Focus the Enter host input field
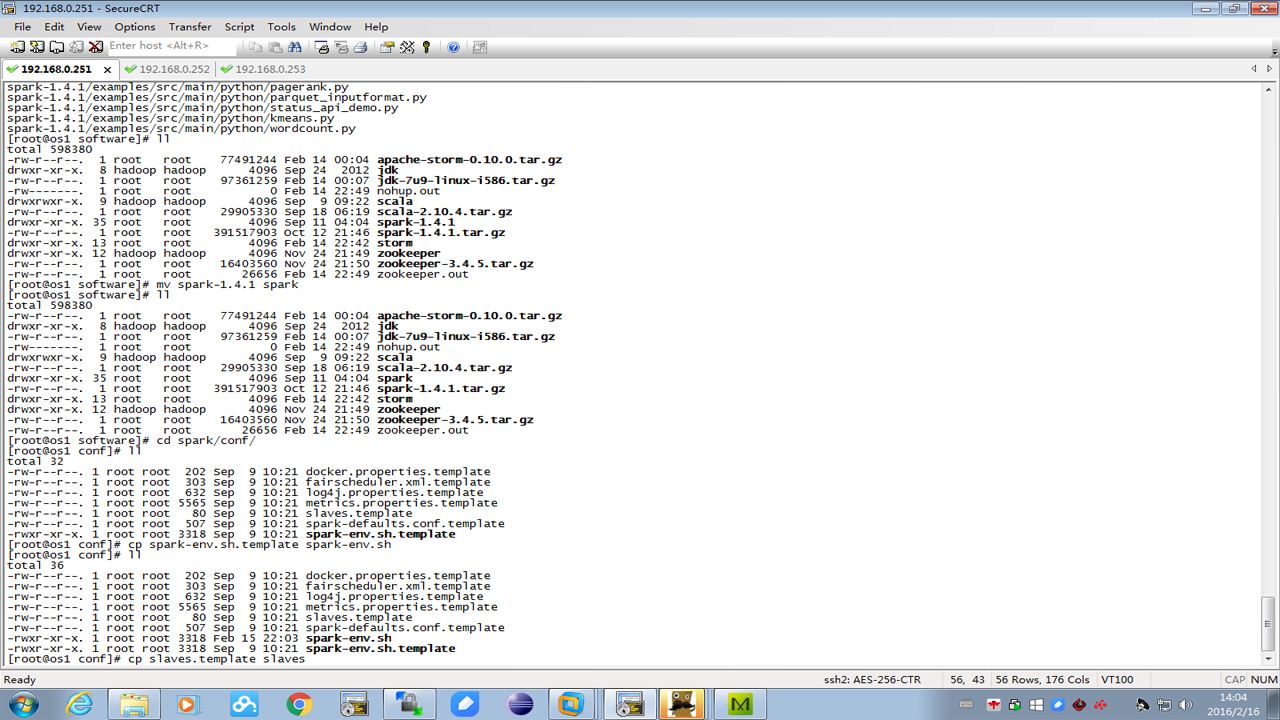This screenshot has width=1280, height=720. (x=172, y=46)
